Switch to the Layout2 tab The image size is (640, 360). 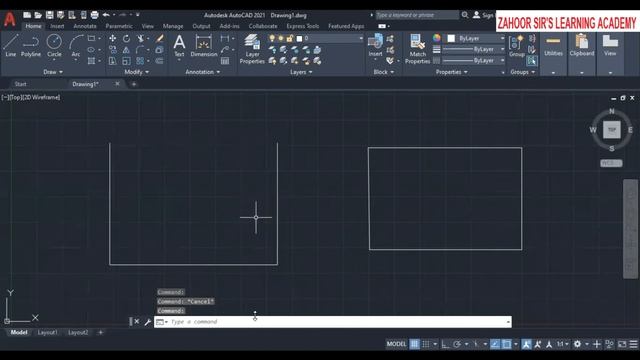78,333
